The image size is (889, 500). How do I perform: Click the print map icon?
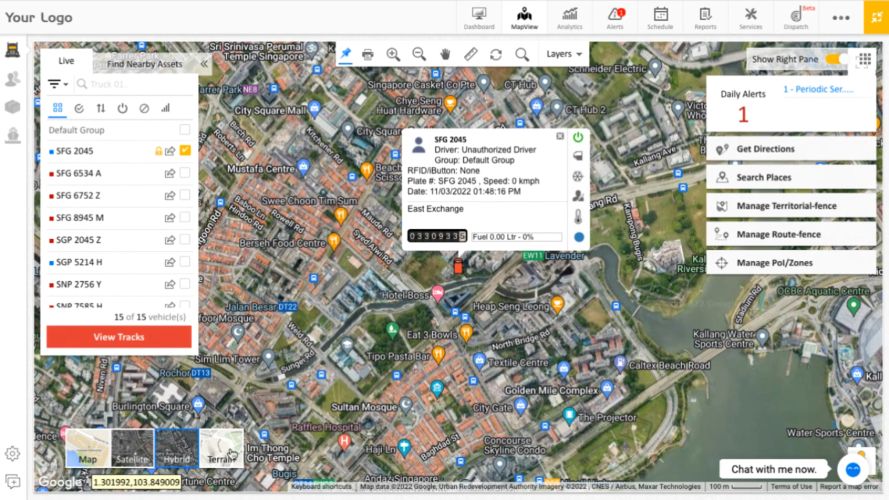tap(367, 54)
